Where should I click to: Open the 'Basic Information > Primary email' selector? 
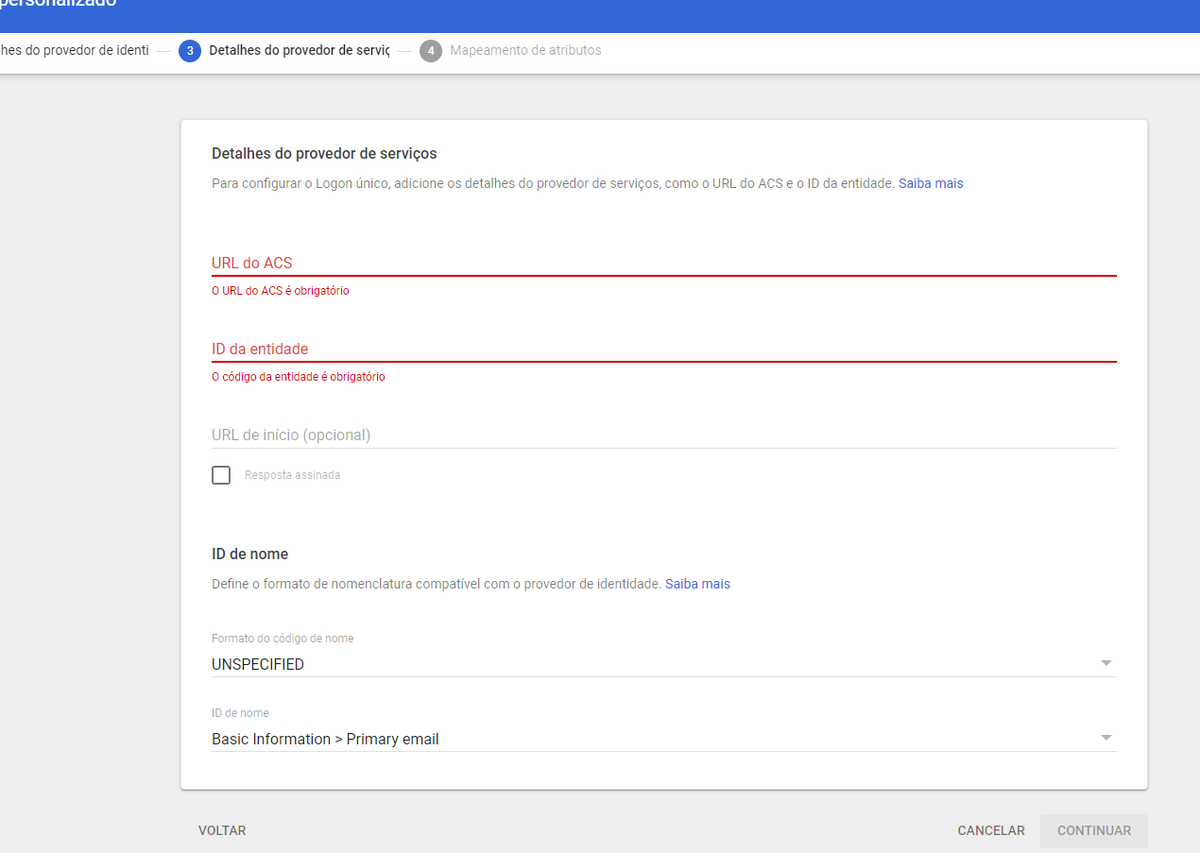[x=325, y=740]
